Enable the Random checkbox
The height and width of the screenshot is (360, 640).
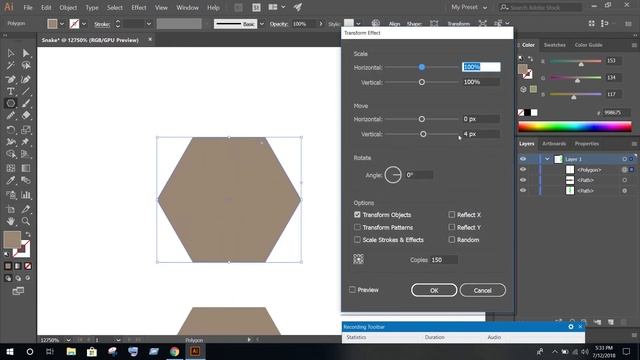451,240
